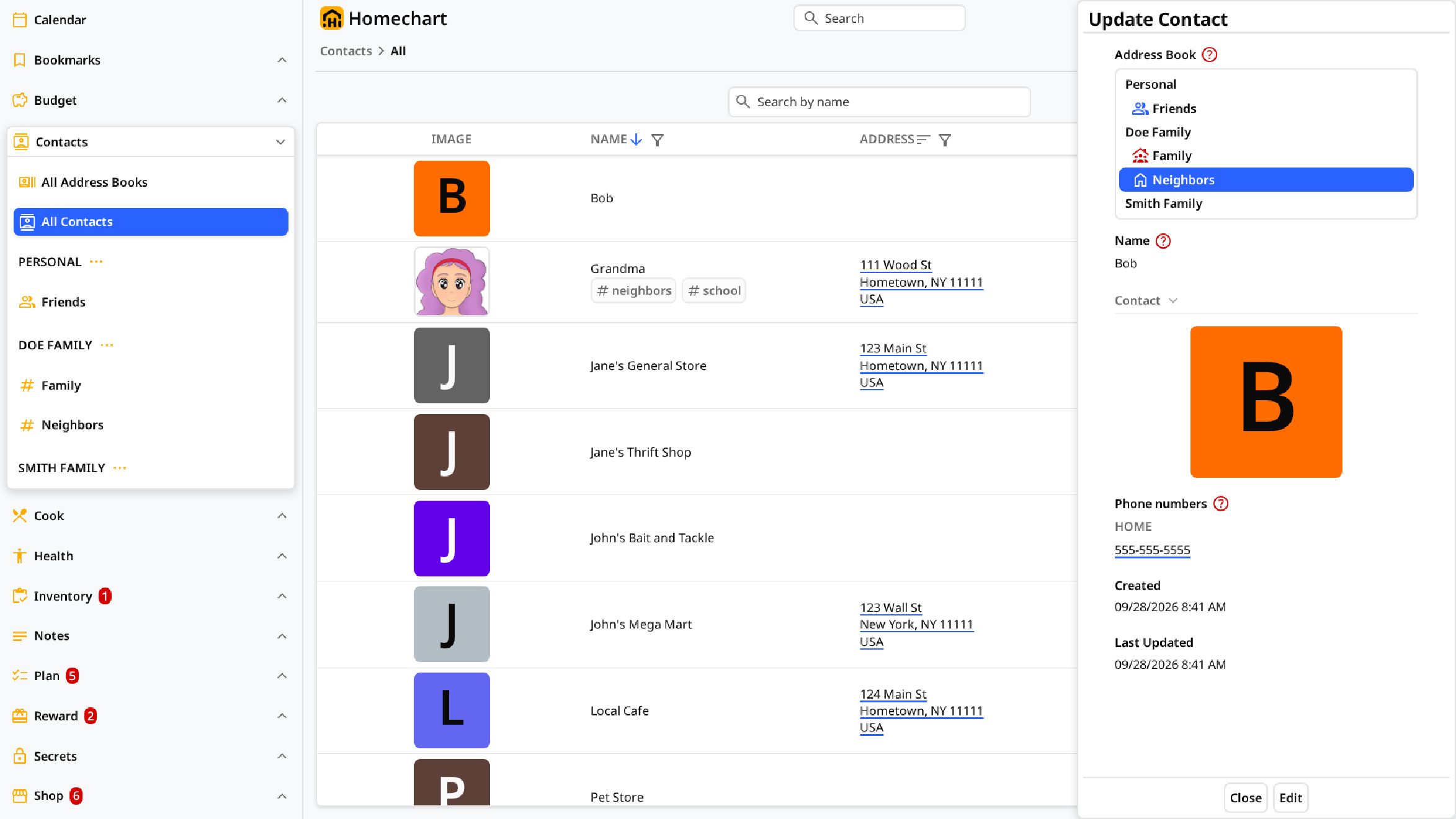Click the Close button
This screenshot has width=1456, height=819.
pyautogui.click(x=1245, y=798)
